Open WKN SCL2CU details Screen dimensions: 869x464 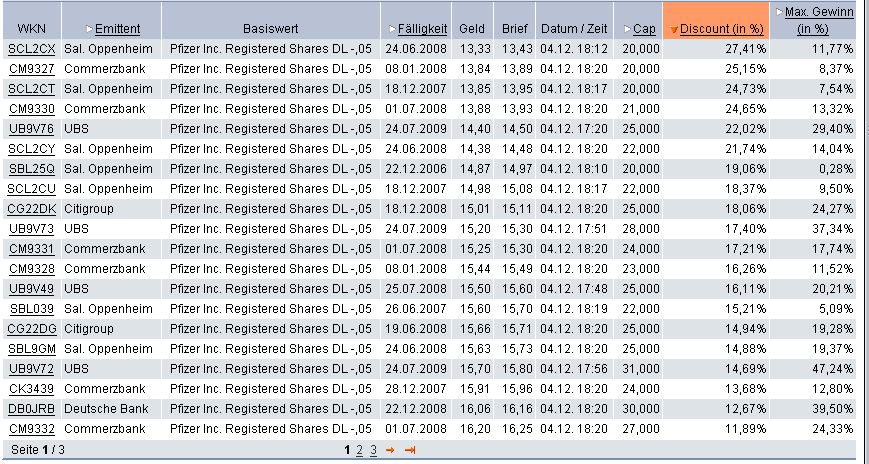(x=32, y=188)
